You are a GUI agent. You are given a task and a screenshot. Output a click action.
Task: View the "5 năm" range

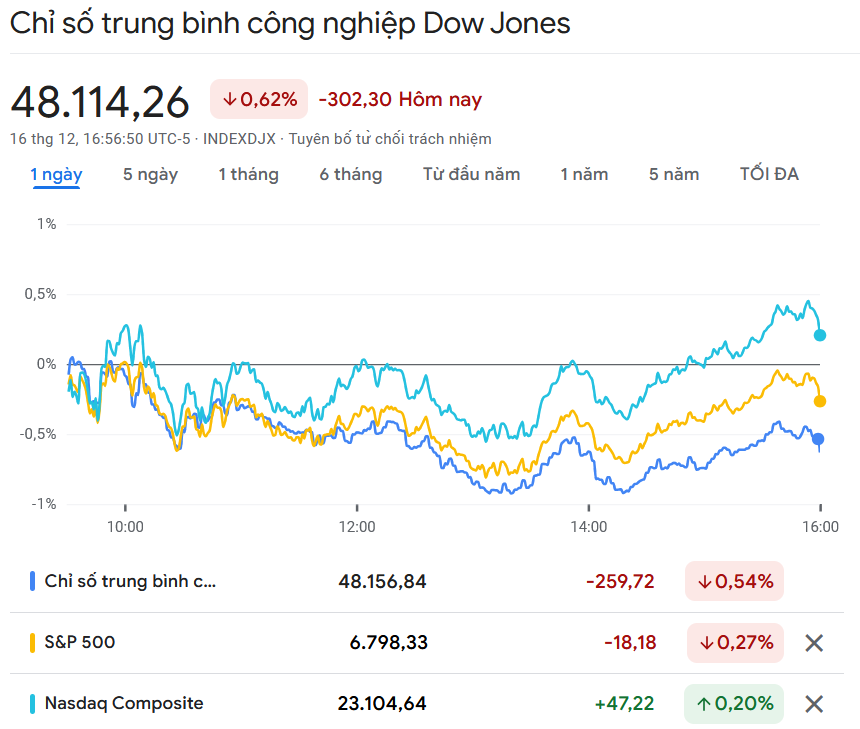674,175
